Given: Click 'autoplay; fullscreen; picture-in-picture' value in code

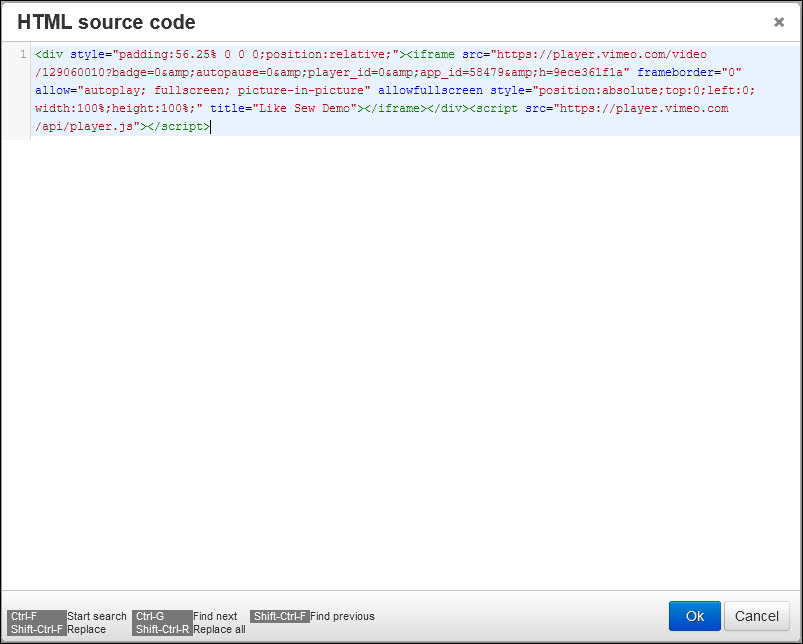Looking at the screenshot, I should (x=224, y=91).
